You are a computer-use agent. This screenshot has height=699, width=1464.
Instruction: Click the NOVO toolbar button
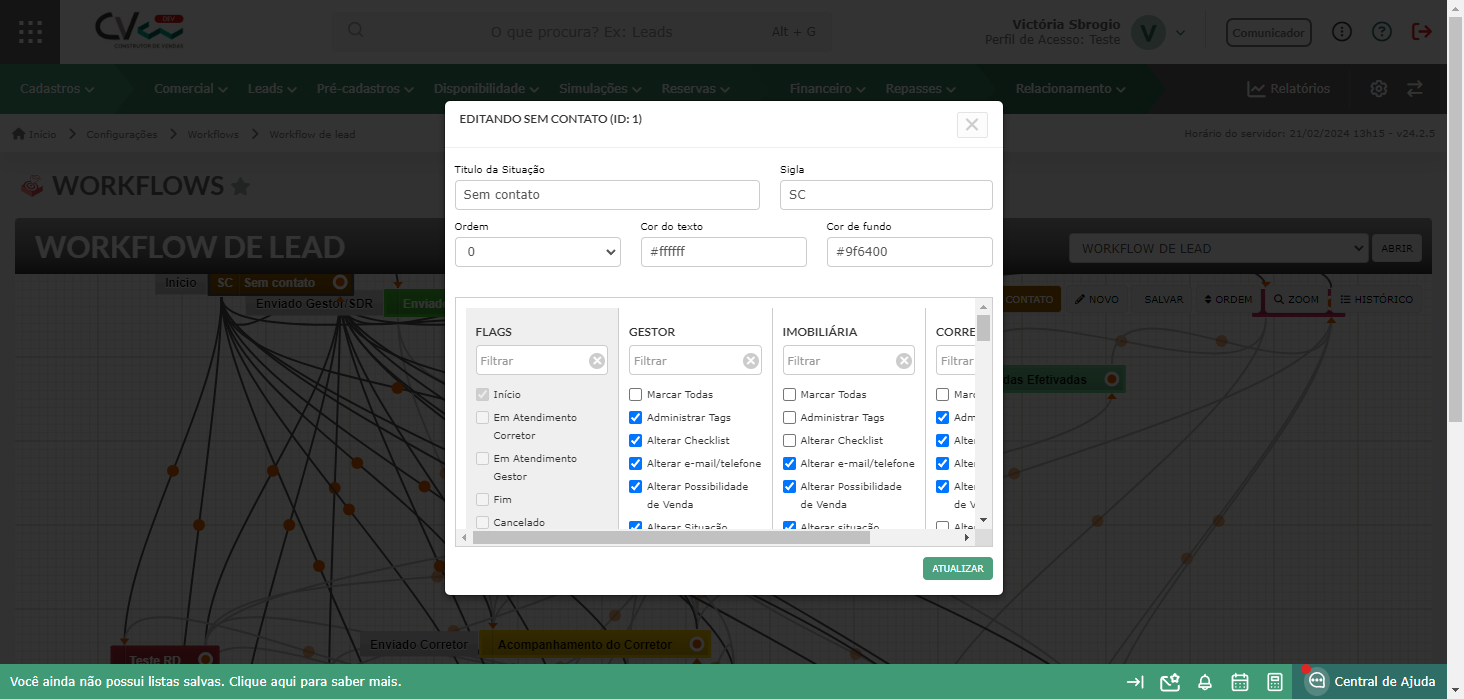[x=1097, y=299]
